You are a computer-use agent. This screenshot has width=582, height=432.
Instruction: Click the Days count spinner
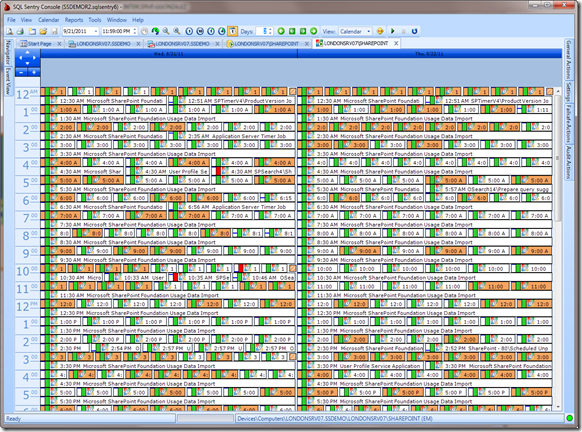click(x=270, y=31)
